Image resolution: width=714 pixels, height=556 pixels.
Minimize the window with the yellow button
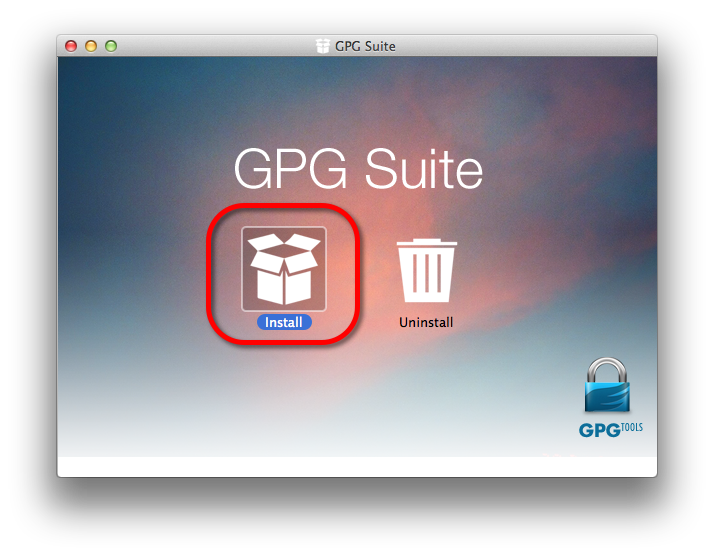(x=91, y=46)
